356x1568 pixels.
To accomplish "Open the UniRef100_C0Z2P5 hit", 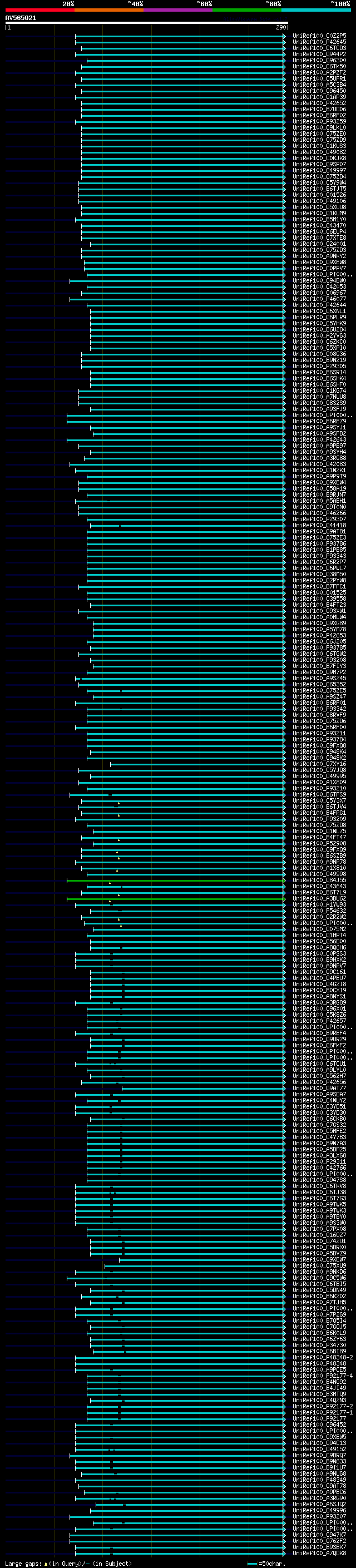I will 319,36.
